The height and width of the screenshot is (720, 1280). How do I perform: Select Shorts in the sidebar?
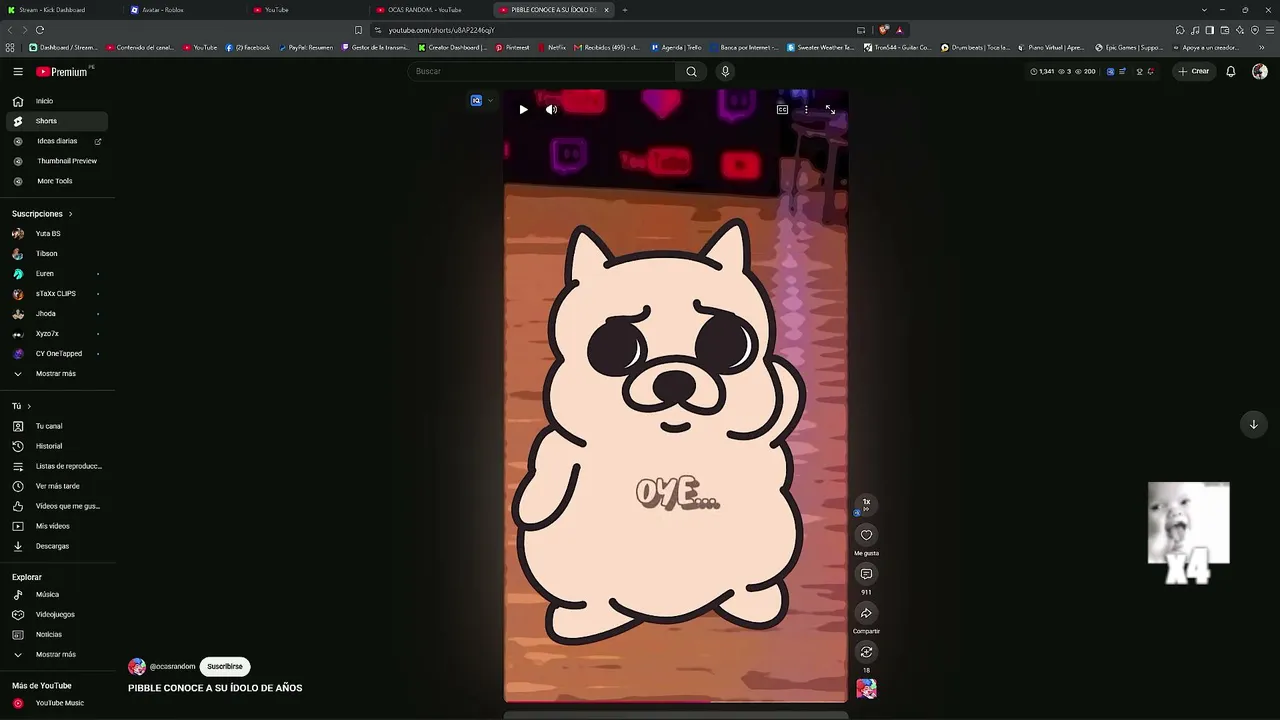(57, 121)
